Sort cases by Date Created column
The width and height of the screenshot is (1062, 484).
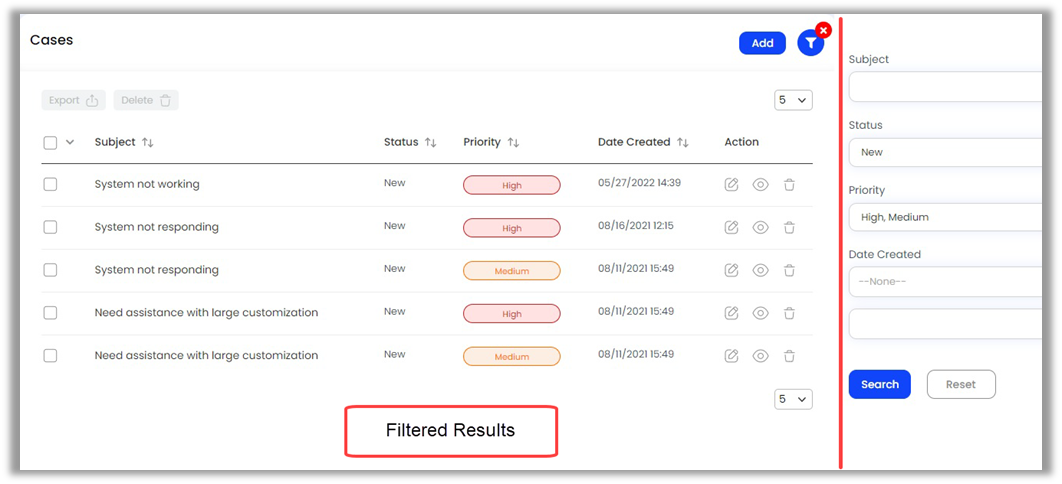(x=683, y=143)
